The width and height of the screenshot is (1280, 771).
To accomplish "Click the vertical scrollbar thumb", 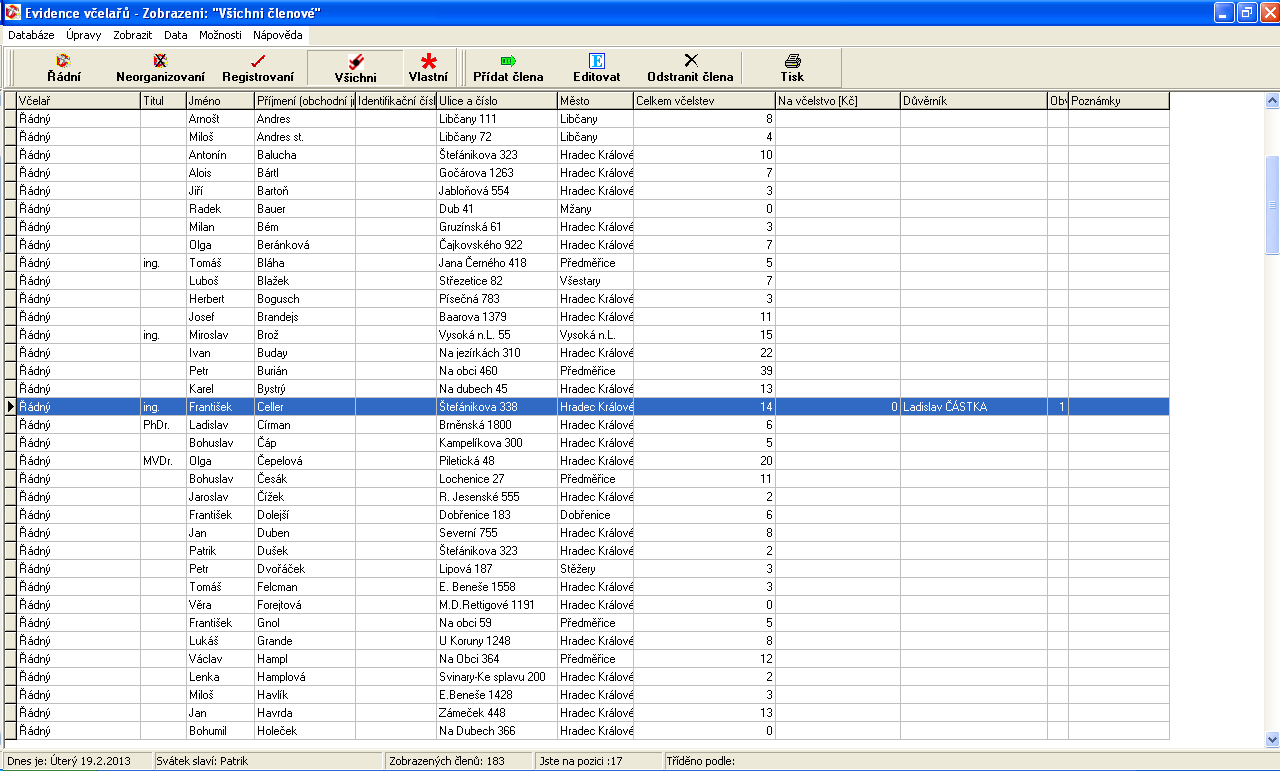I will (x=1272, y=205).
